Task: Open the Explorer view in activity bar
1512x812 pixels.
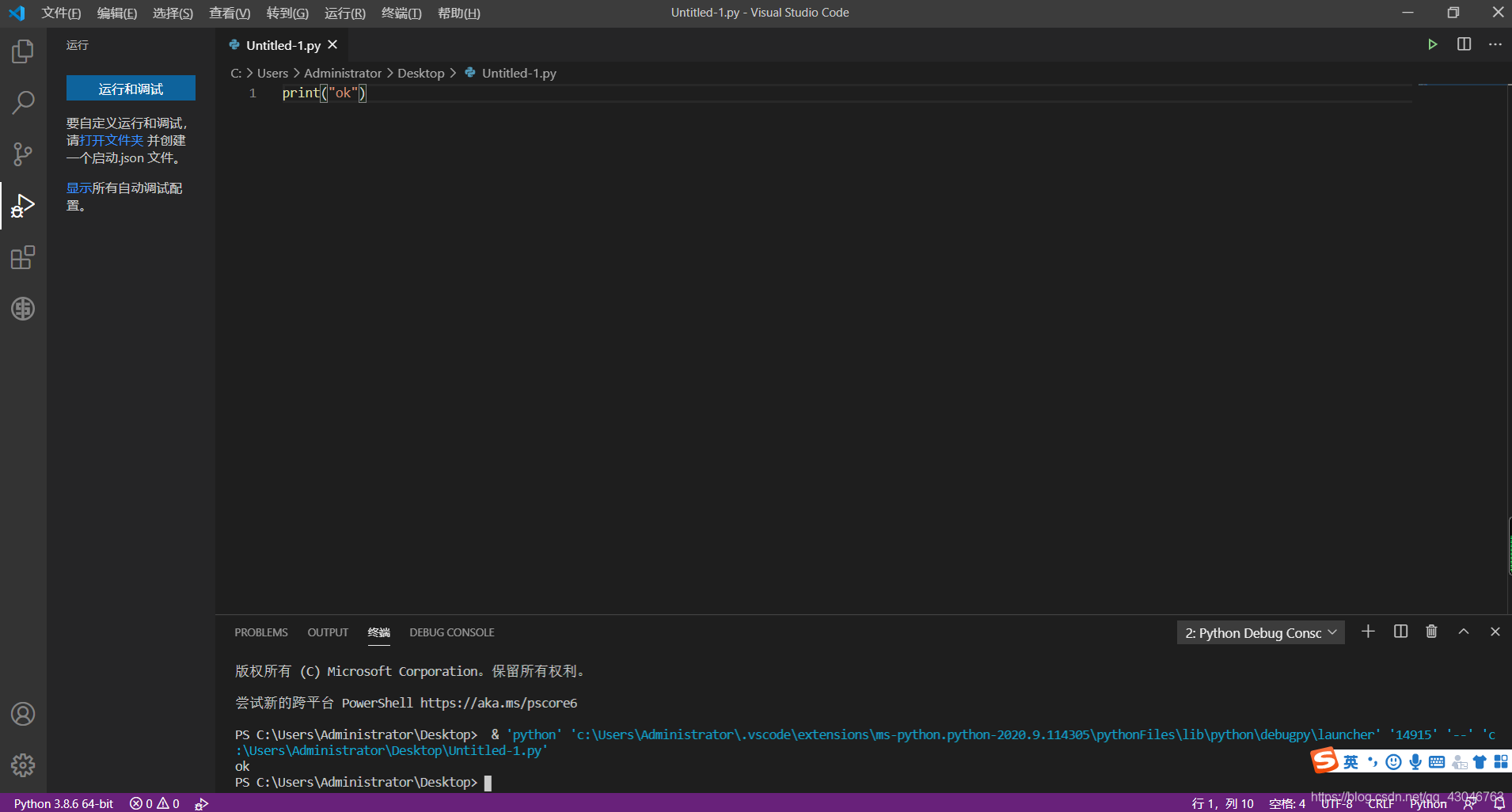Action: (x=23, y=51)
